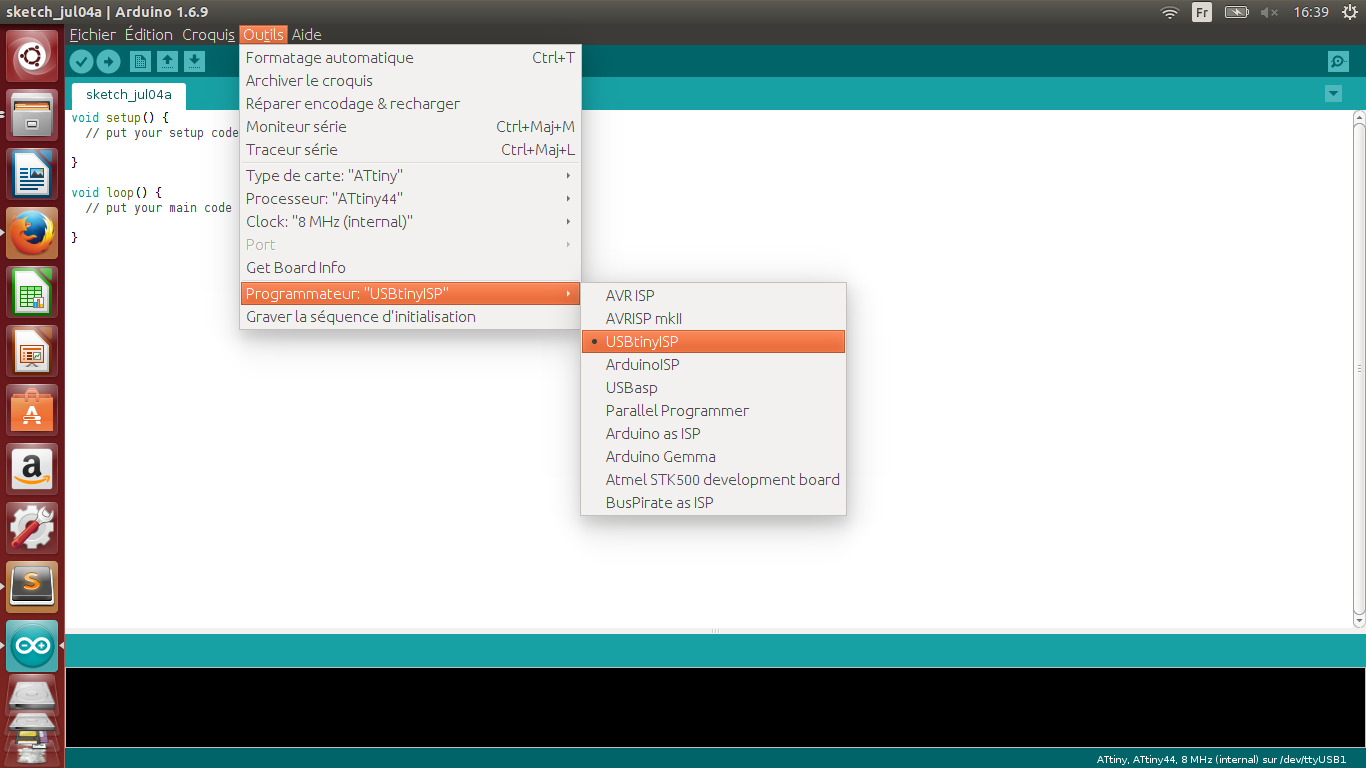
Task: Open Ubuntu Software Center from the launcher
Action: [x=33, y=409]
